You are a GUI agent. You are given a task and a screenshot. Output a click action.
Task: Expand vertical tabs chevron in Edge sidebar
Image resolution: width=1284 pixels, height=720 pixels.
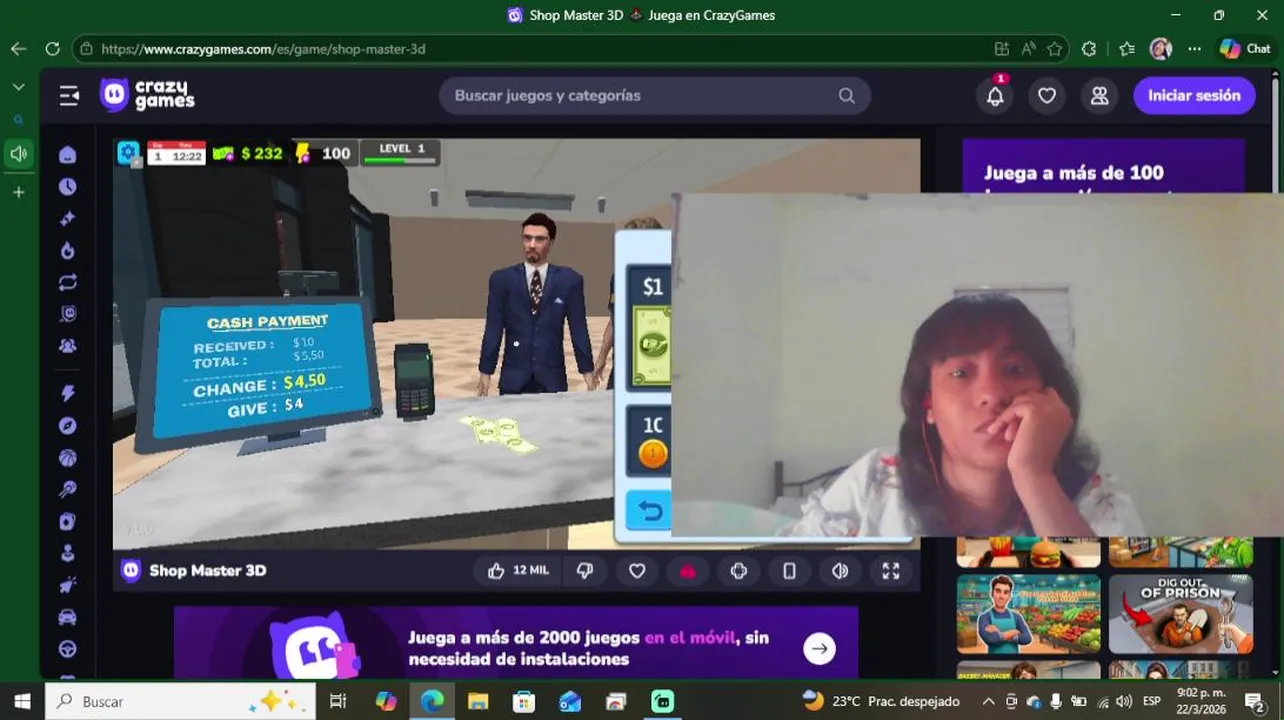click(18, 87)
